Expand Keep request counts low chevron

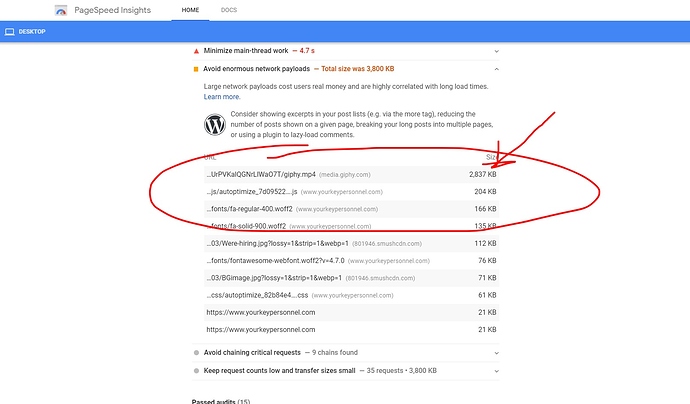[496, 371]
